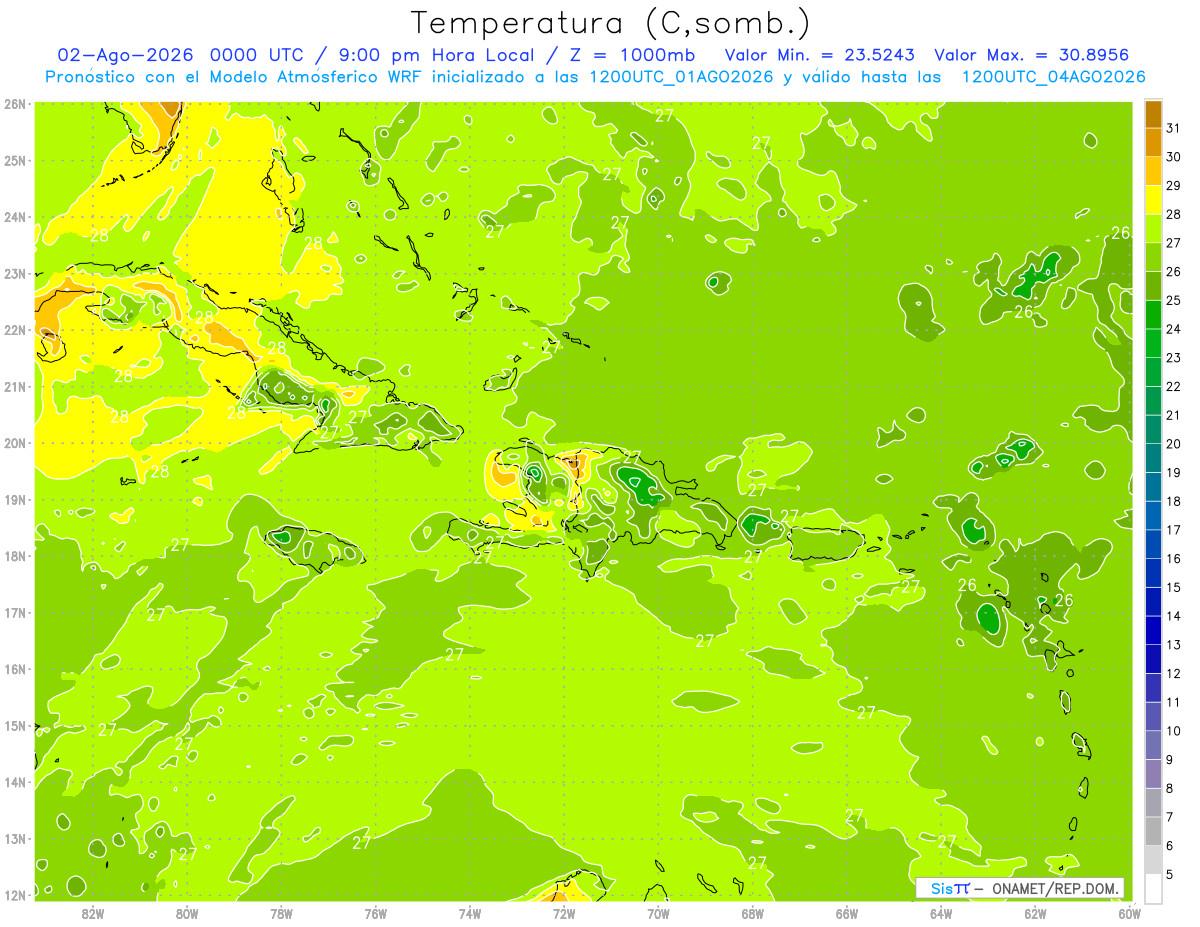Viewport: 1200px width, 927px height.
Task: Pick the bright yellow swatch between 28 and 29
Action: (1153, 200)
